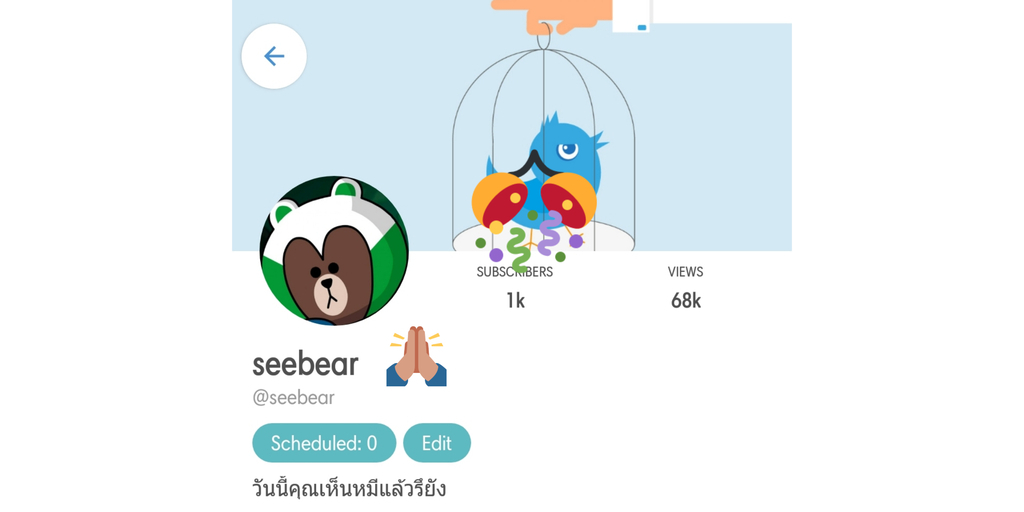Click the hook ring atop the cage
The width and height of the screenshot is (1024, 512).
[x=544, y=37]
